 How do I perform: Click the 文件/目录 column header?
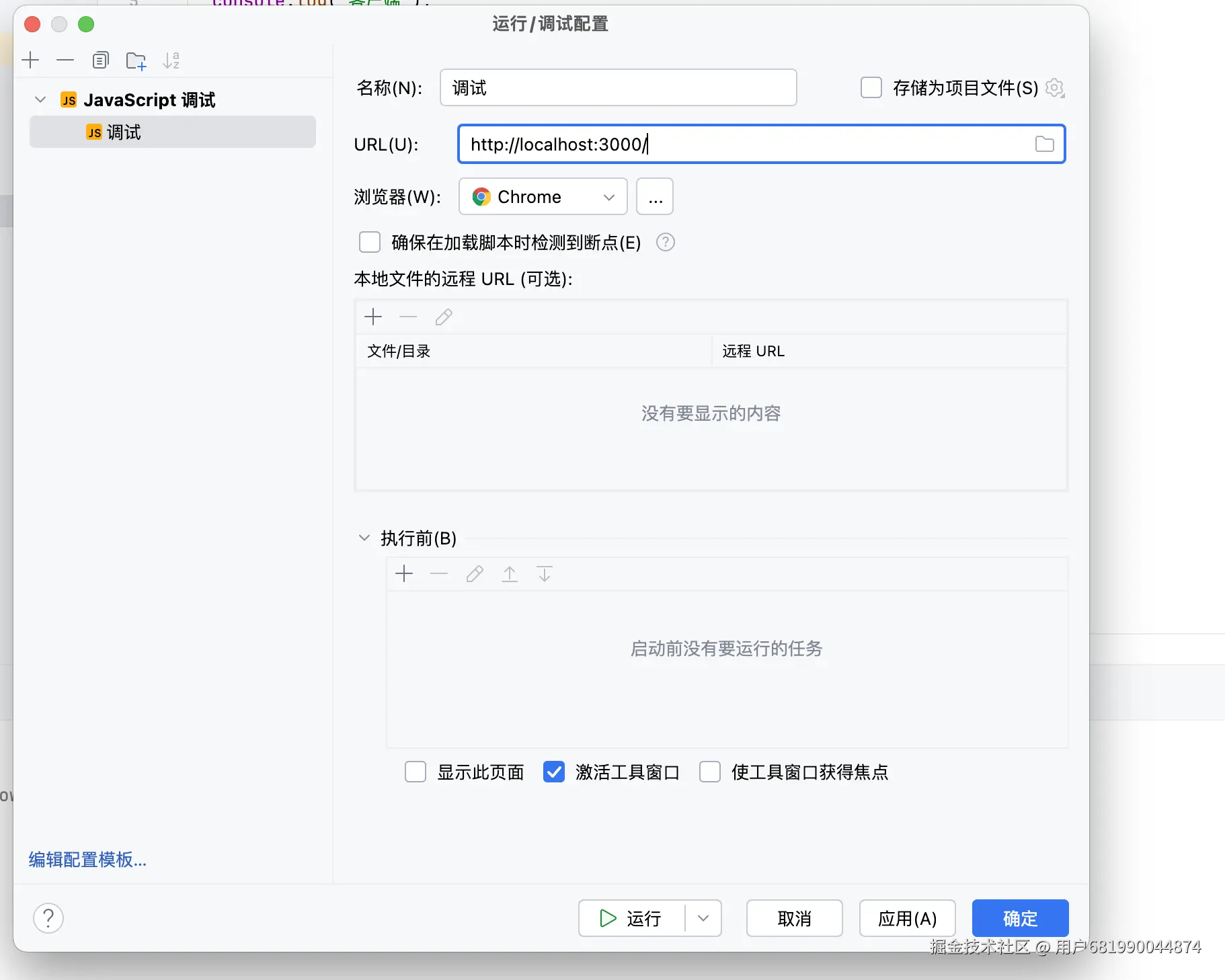(534, 351)
